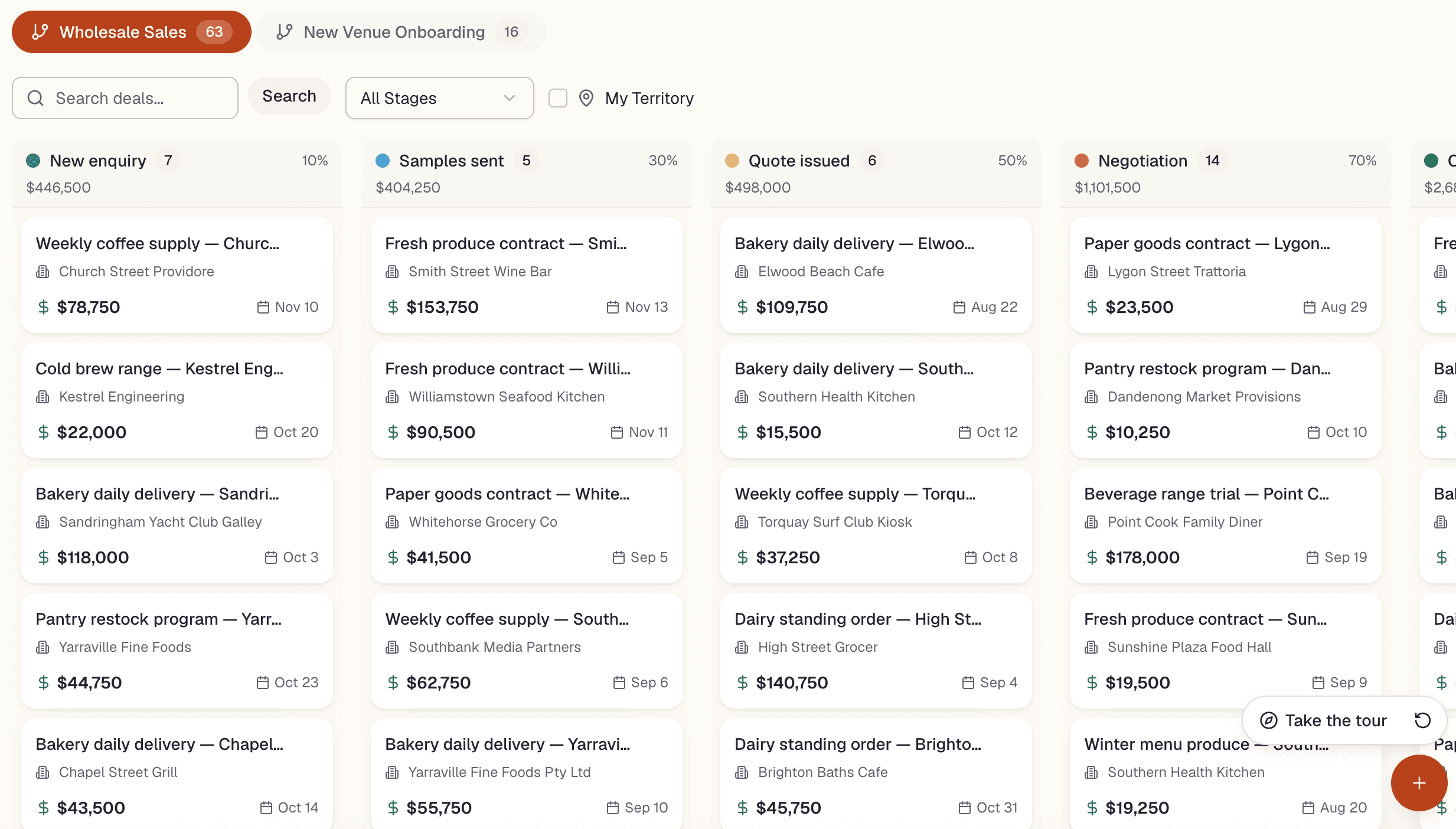The width and height of the screenshot is (1456, 829).
Task: Click the $446,500 New enquiry total
Action: point(58,188)
